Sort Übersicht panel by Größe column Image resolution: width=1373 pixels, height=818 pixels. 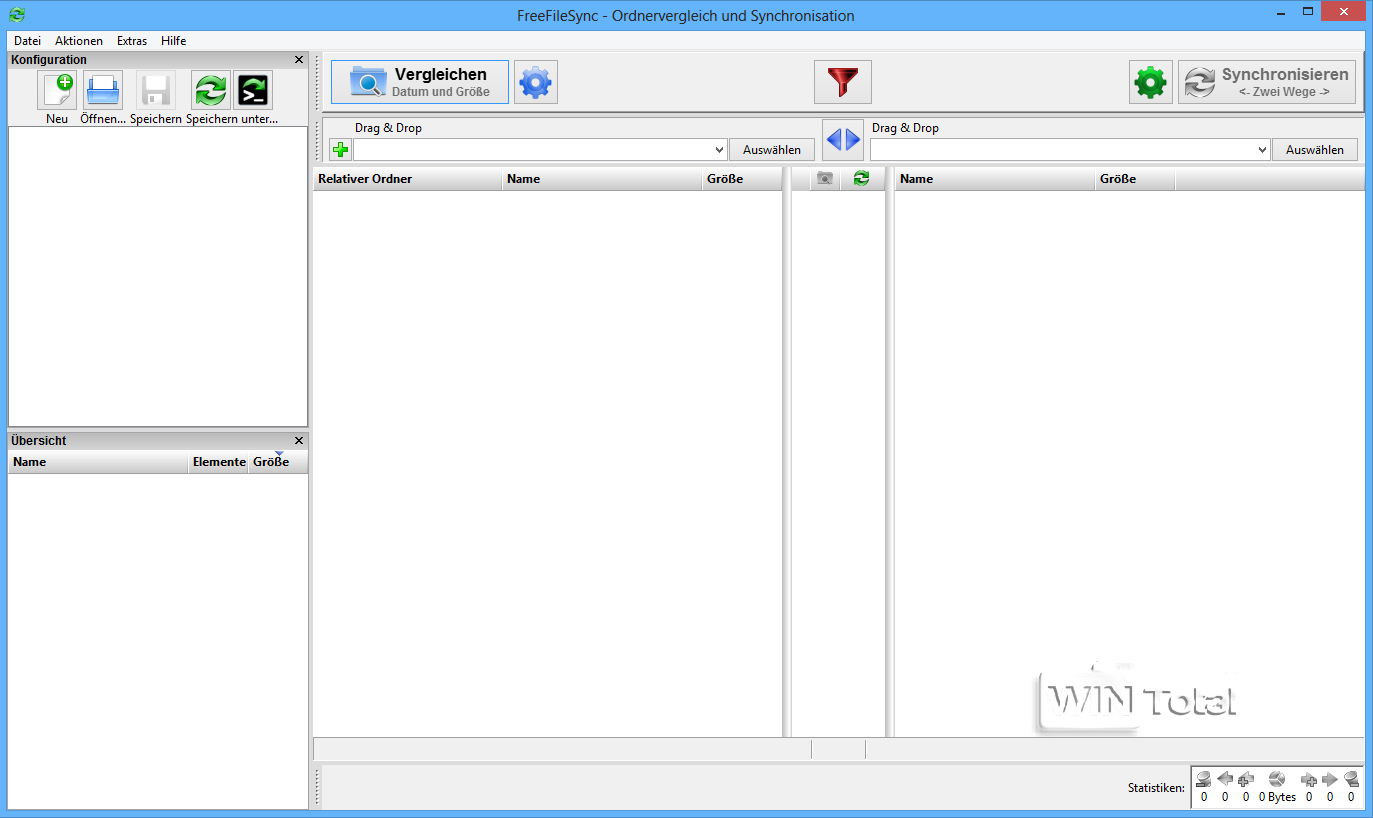pos(278,462)
